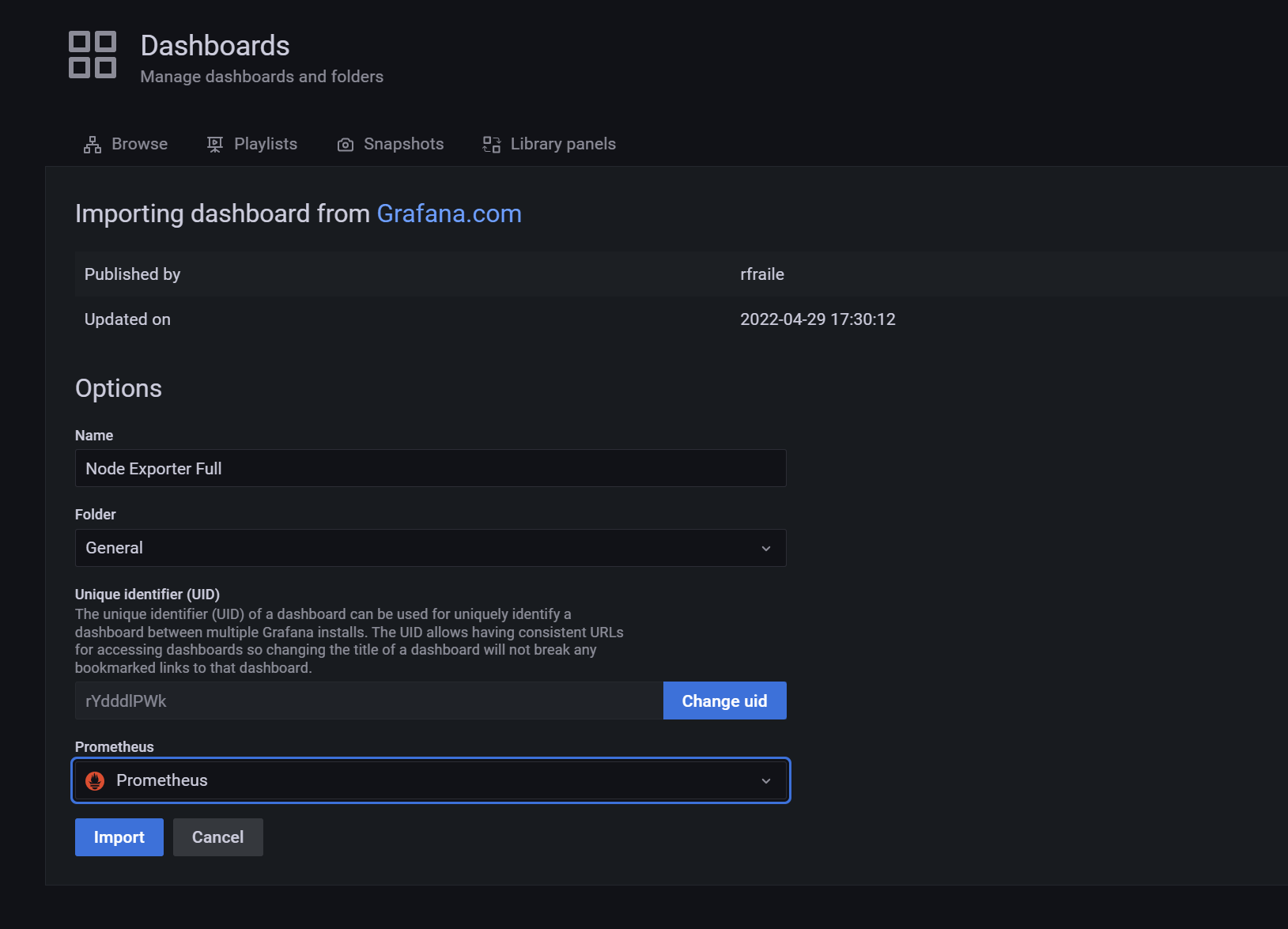Screen dimensions: 1288x929
Task: Click the UID field showing rYdddlPWk
Action: point(369,701)
